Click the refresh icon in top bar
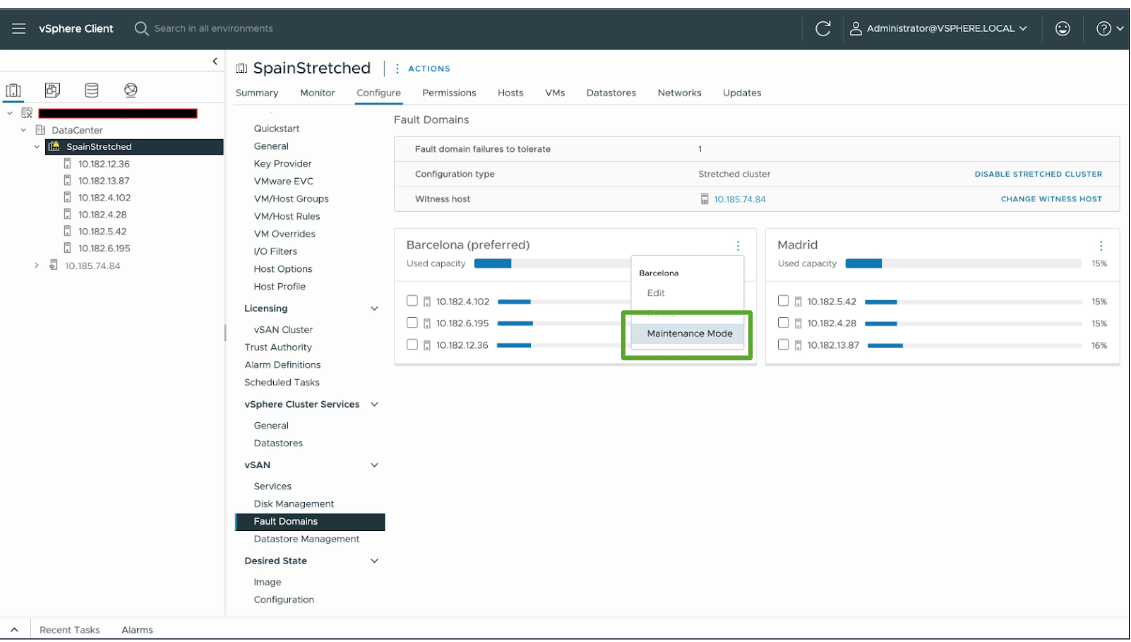This screenshot has height=642, width=1131. tap(823, 29)
